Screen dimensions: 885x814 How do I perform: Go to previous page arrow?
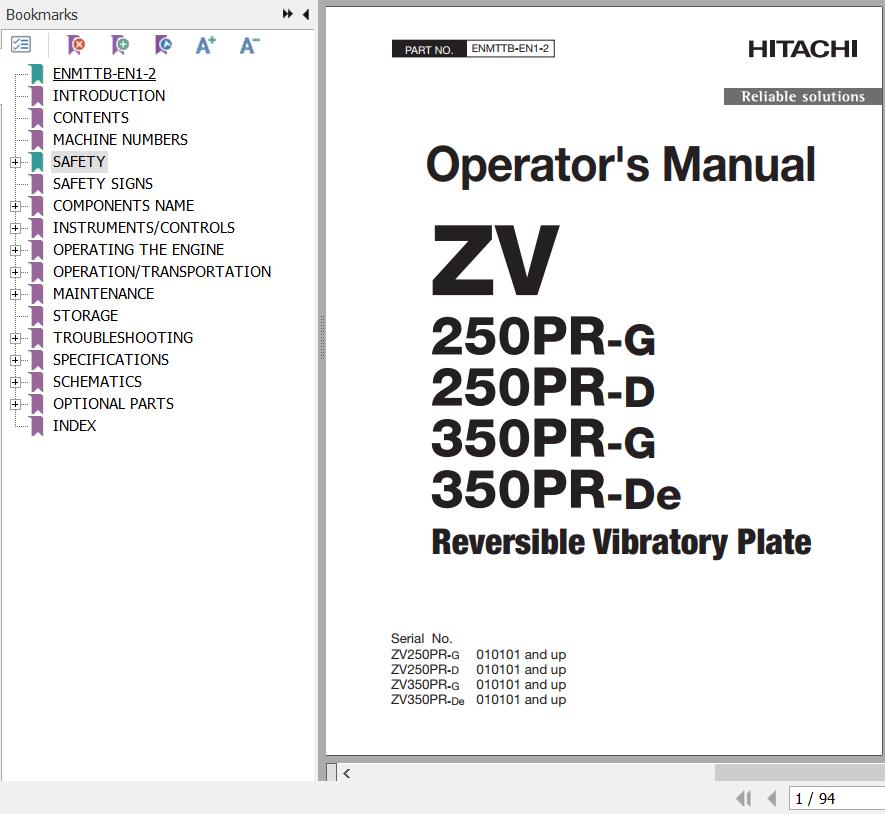coord(771,798)
